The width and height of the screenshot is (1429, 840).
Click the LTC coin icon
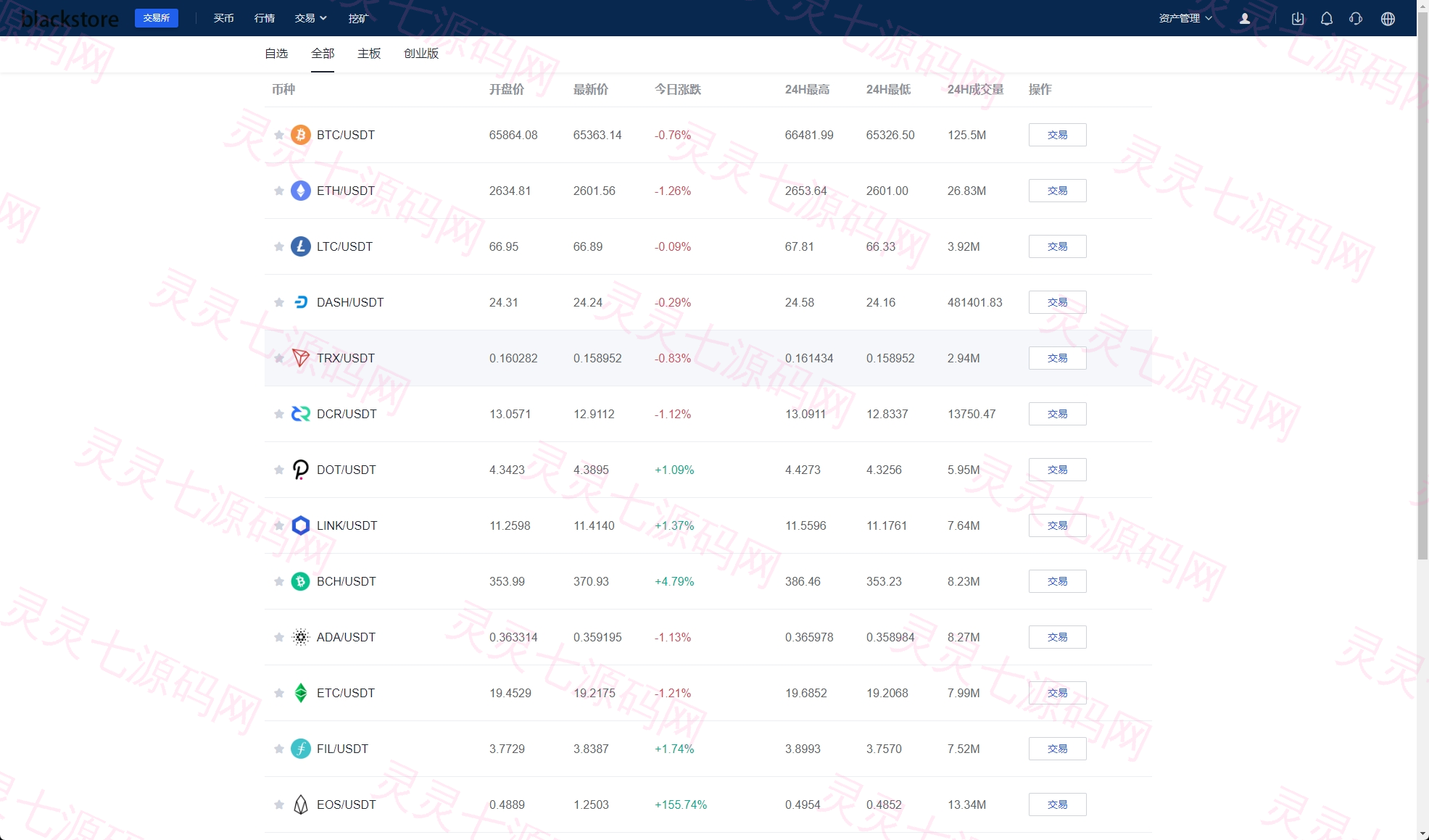(x=301, y=246)
